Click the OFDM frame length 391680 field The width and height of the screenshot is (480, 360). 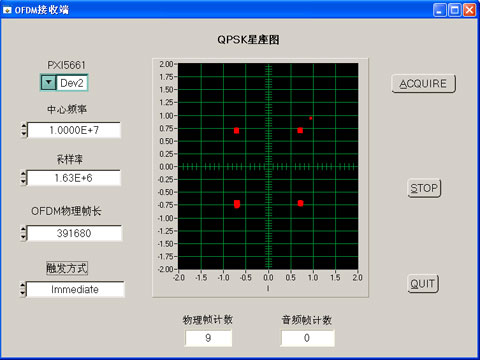coord(74,233)
